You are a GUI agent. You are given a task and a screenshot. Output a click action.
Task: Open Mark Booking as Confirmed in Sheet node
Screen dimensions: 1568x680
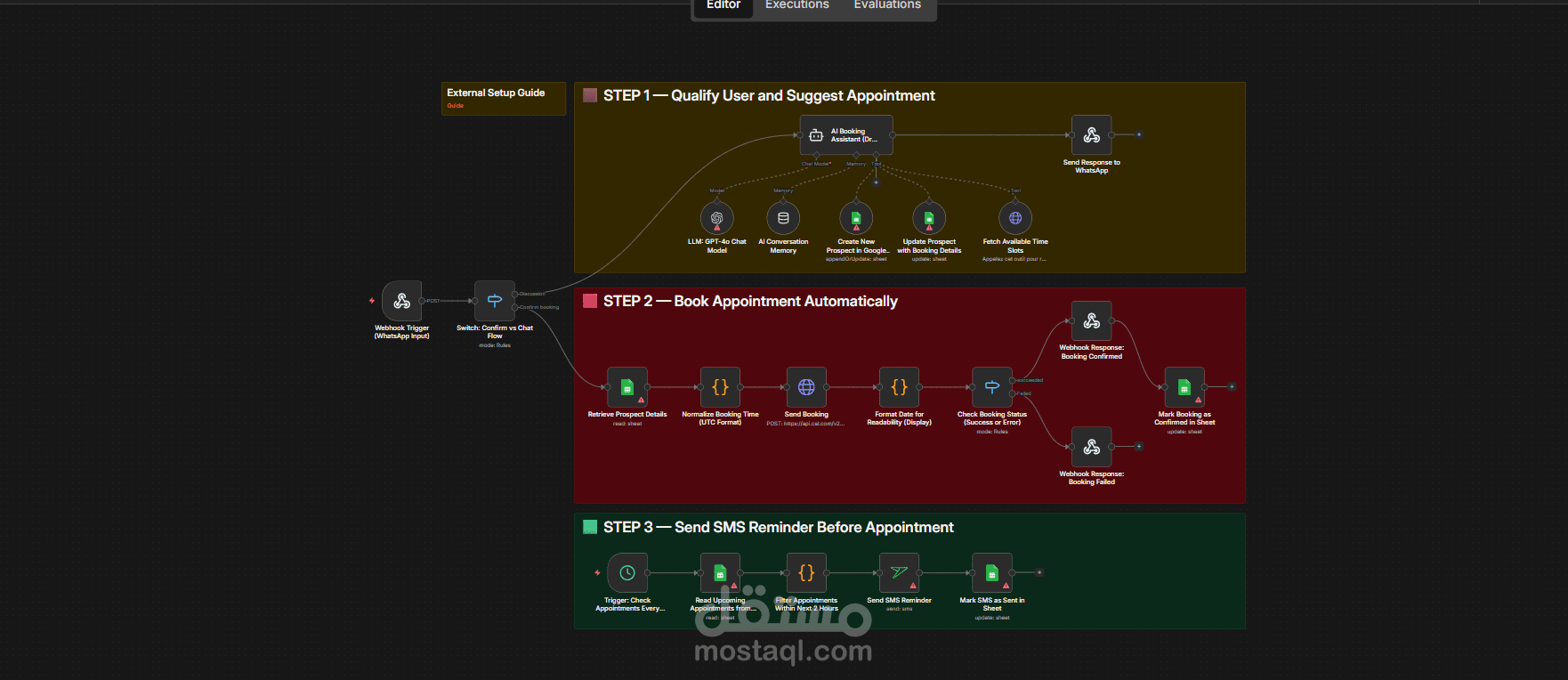click(x=1184, y=387)
